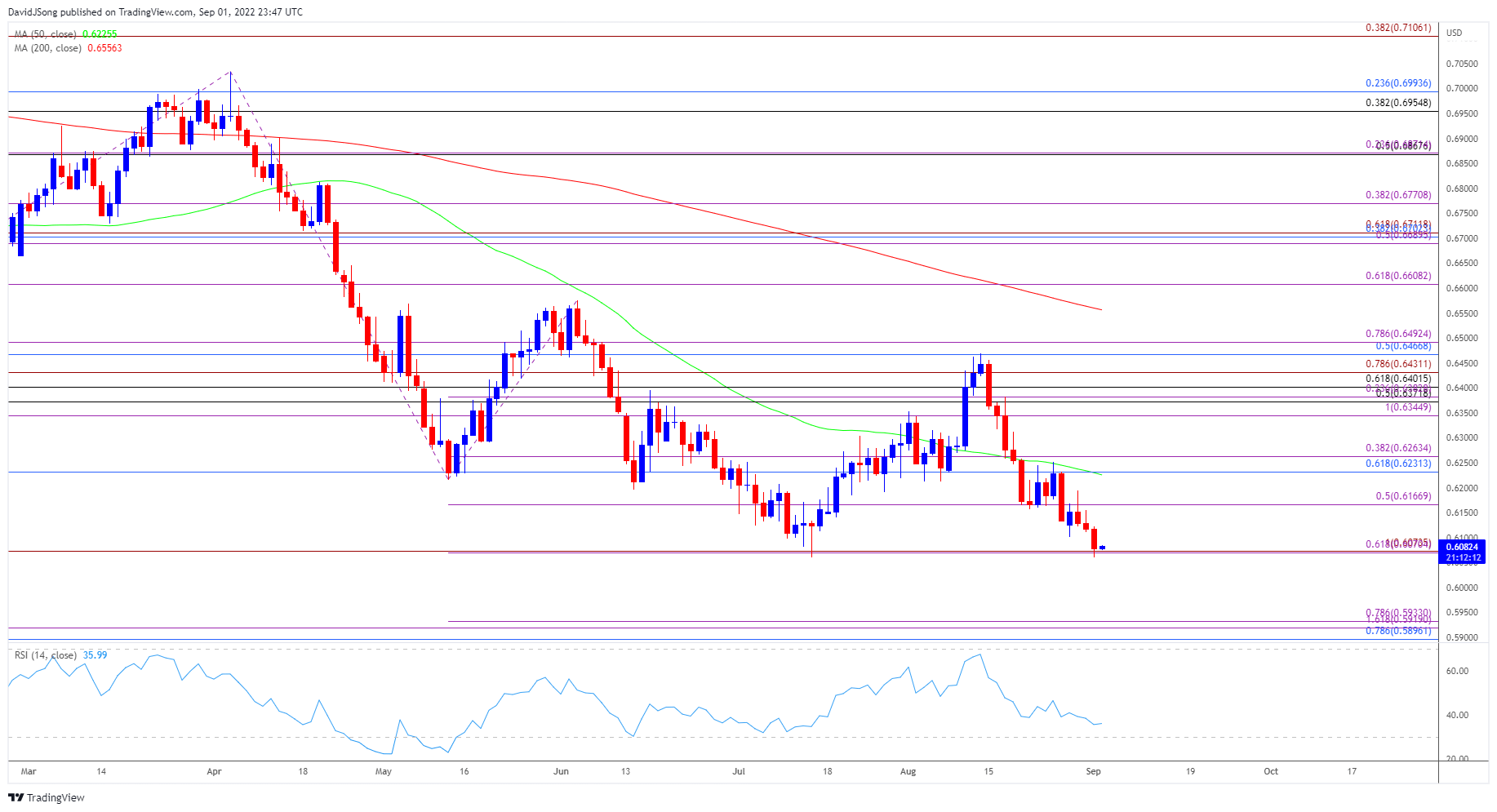Click the 0.786(0.64311) Fibonacci label

click(x=1398, y=364)
